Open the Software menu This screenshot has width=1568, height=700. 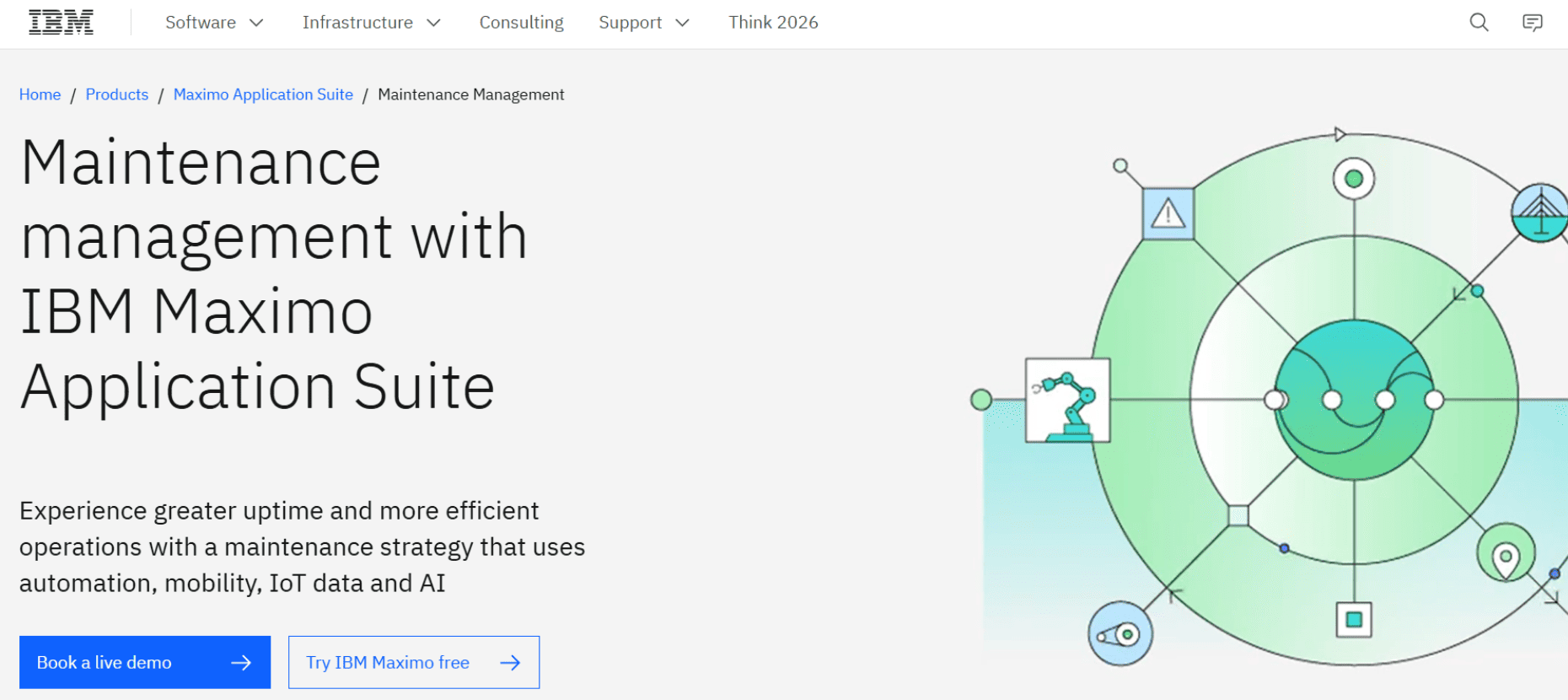(x=214, y=23)
